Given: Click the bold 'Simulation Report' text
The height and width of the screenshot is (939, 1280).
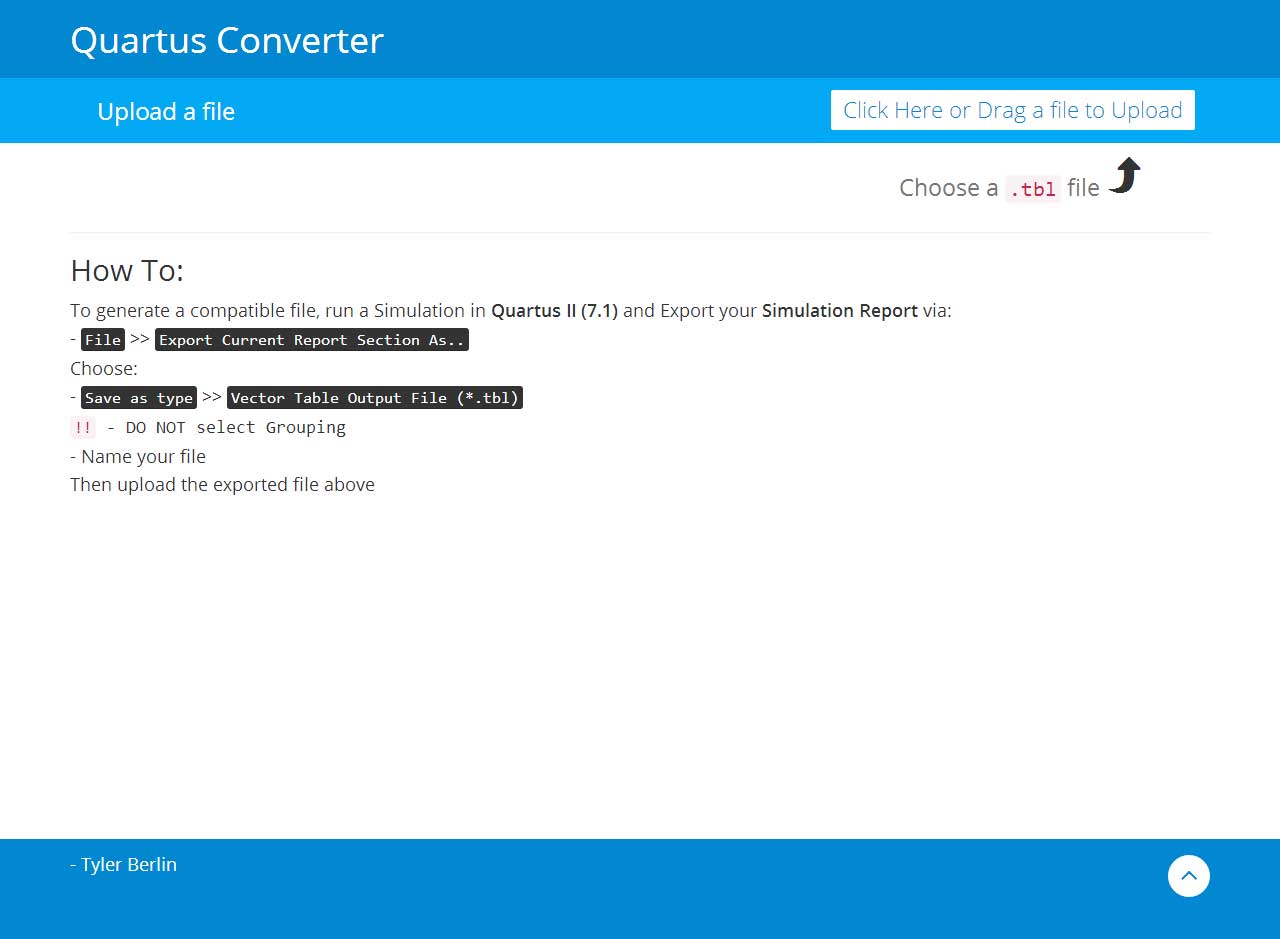Looking at the screenshot, I should (x=839, y=311).
